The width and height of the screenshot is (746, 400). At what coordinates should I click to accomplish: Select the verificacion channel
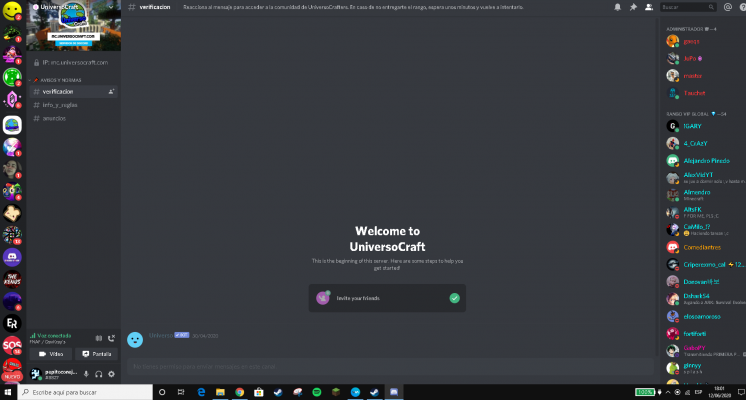coord(73,91)
